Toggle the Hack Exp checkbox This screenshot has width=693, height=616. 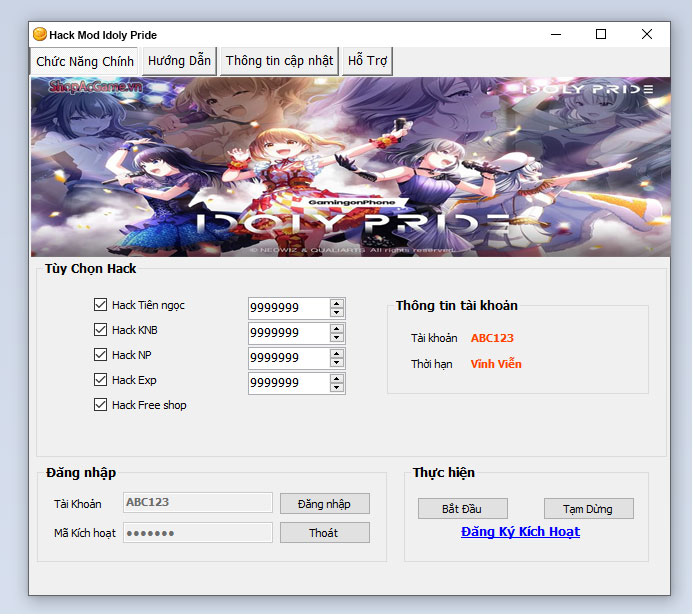tap(100, 380)
